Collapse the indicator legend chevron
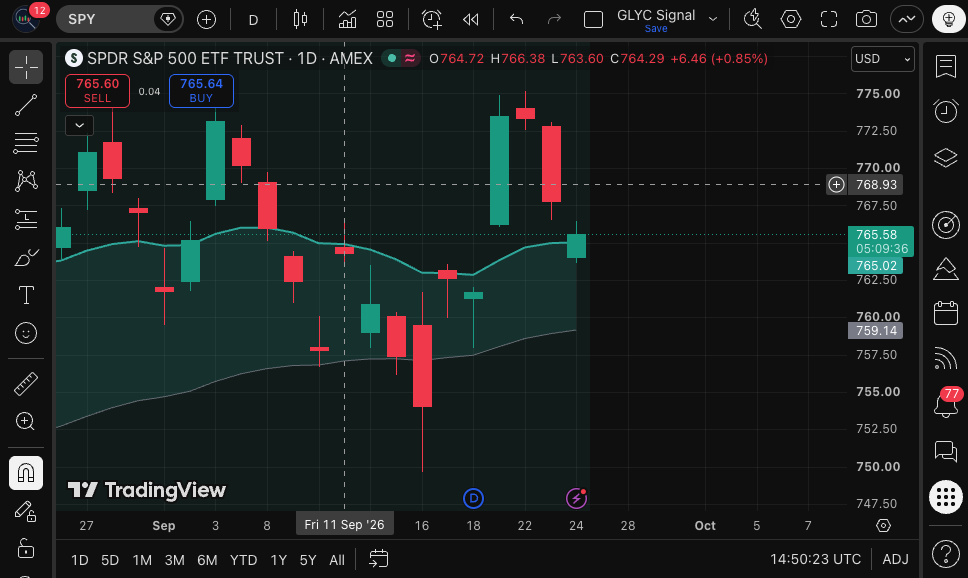The image size is (968, 578). (x=80, y=125)
